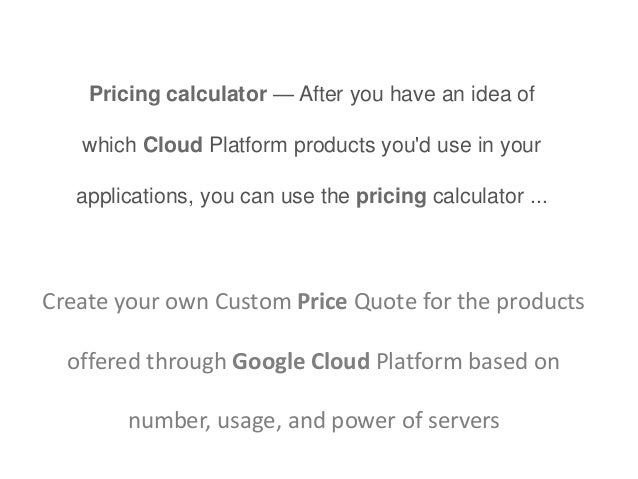Click the bold lowercase "pricing" word
The height and width of the screenshot is (479, 638).
[x=391, y=195]
